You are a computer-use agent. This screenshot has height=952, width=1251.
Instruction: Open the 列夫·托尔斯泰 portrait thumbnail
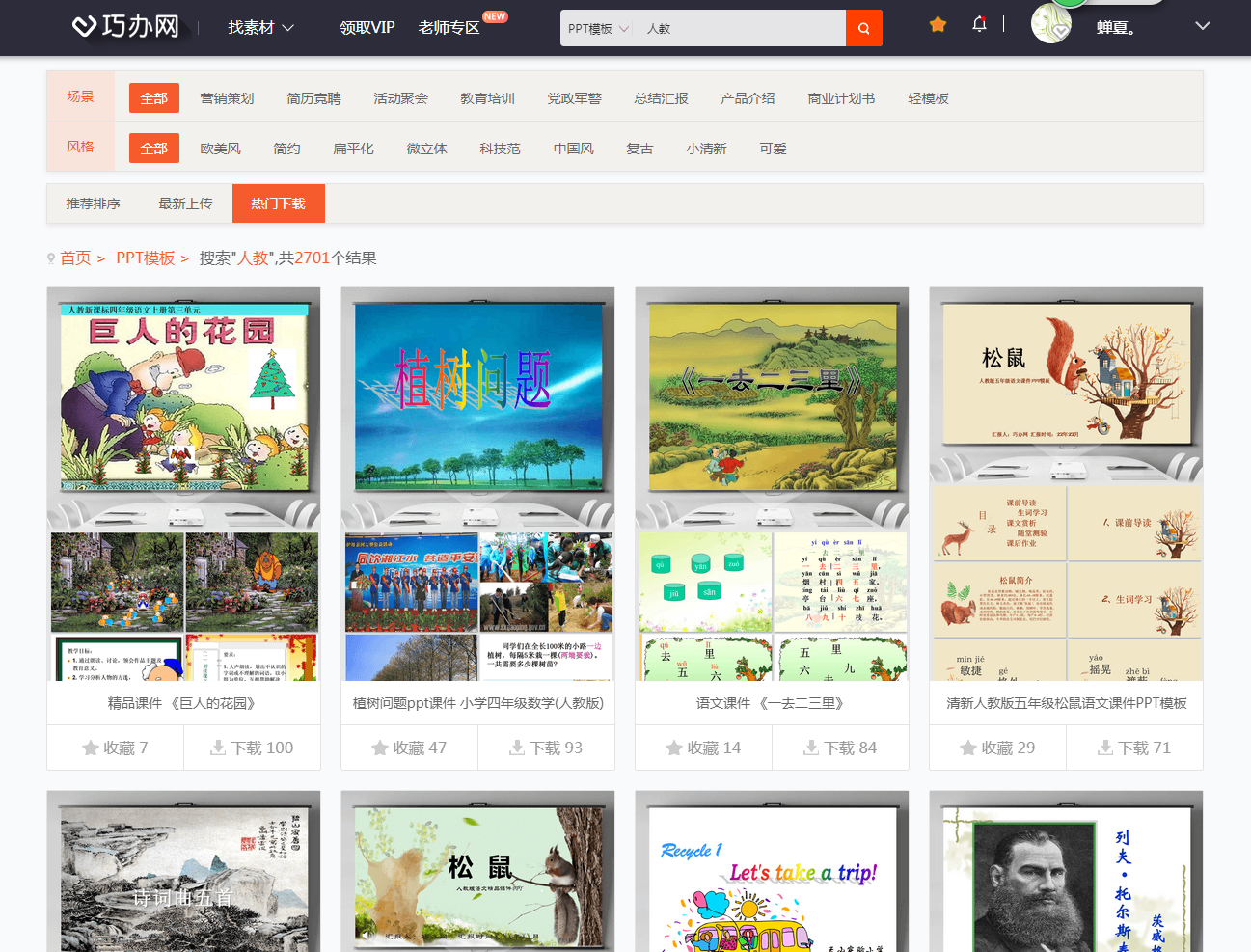tap(1066, 872)
